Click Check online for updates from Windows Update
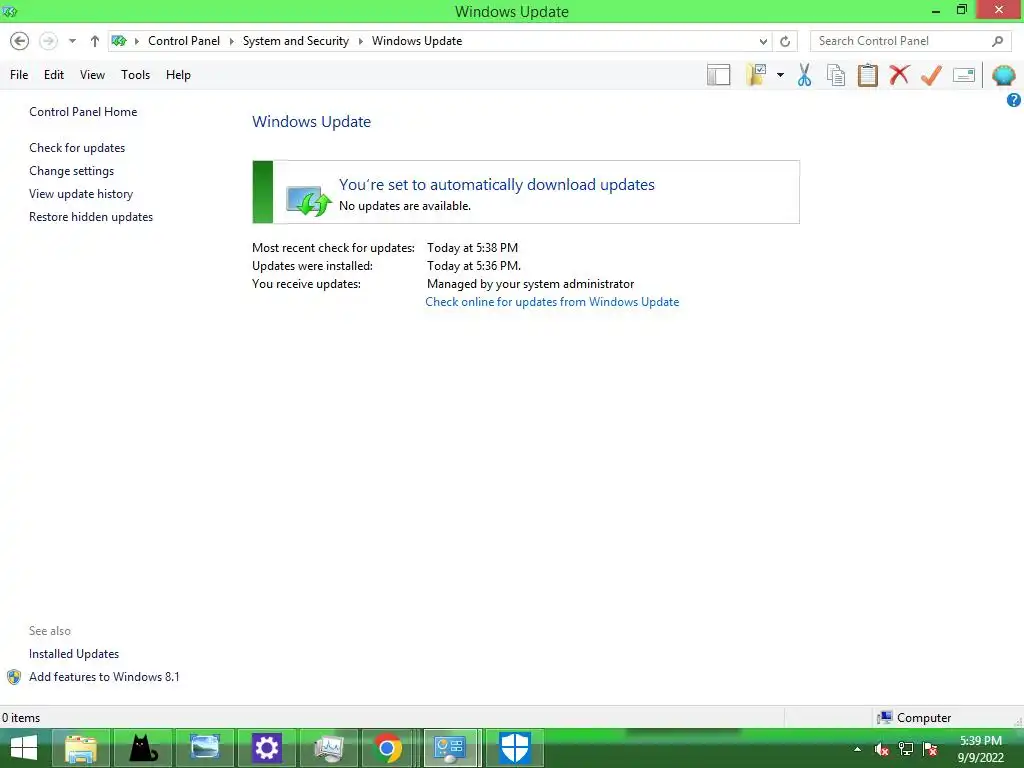The width and height of the screenshot is (1024, 768). tap(552, 302)
